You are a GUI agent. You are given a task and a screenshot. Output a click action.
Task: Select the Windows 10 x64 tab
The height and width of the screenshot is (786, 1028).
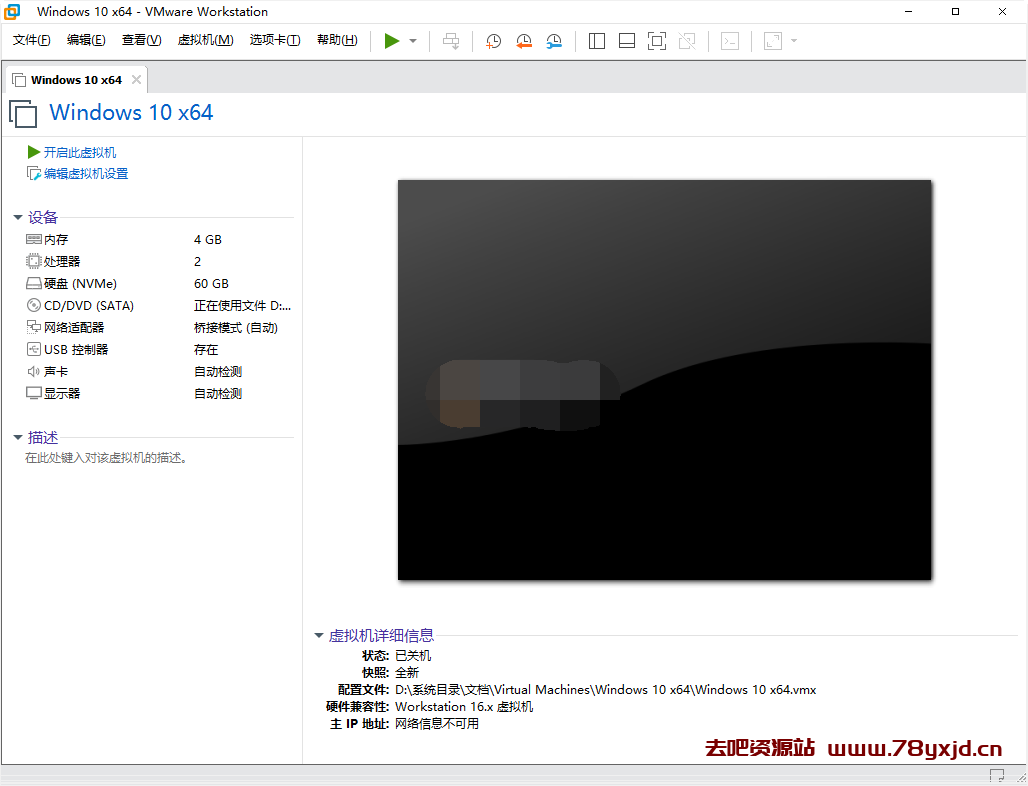coord(76,80)
